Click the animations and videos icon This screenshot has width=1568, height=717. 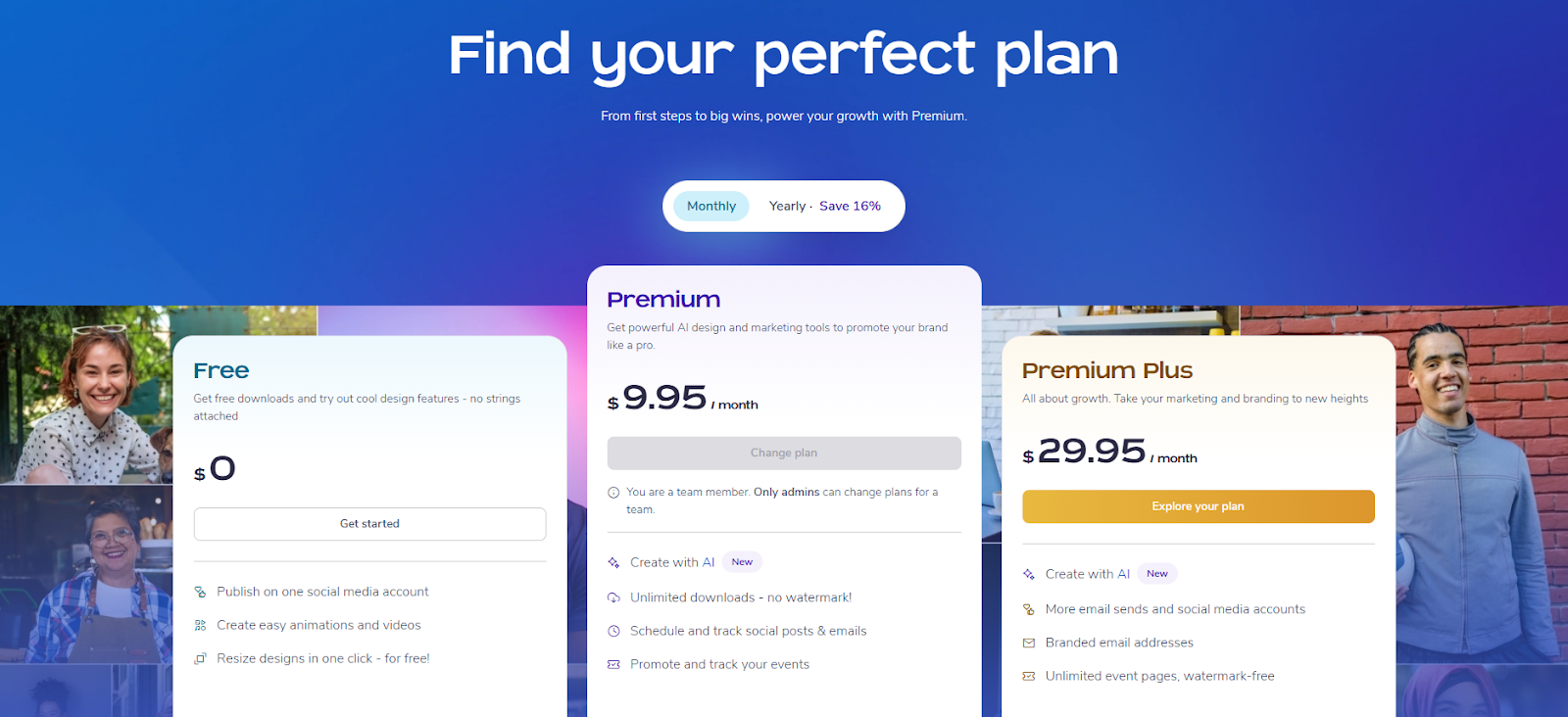201,624
